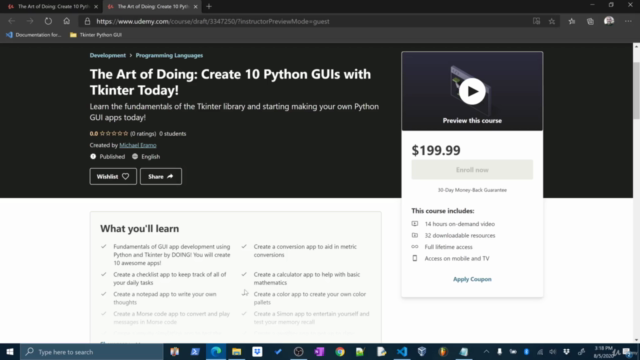The width and height of the screenshot is (640, 360).
Task: Click the 'Full lifetime access' text
Action: click(x=448, y=247)
